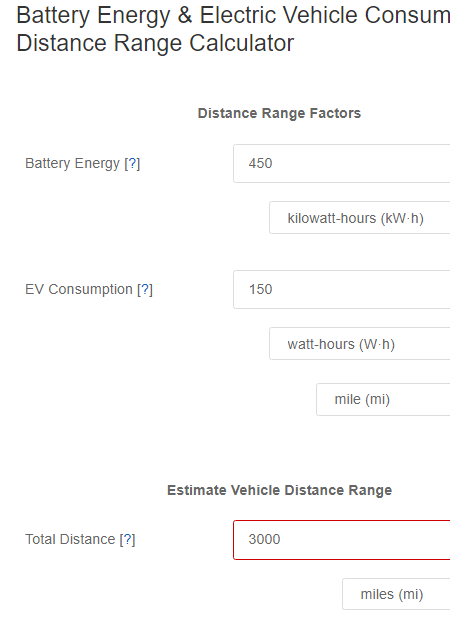The width and height of the screenshot is (450, 631).
Task: Click the Estimate Vehicle Distance Range heading
Action: 279,490
